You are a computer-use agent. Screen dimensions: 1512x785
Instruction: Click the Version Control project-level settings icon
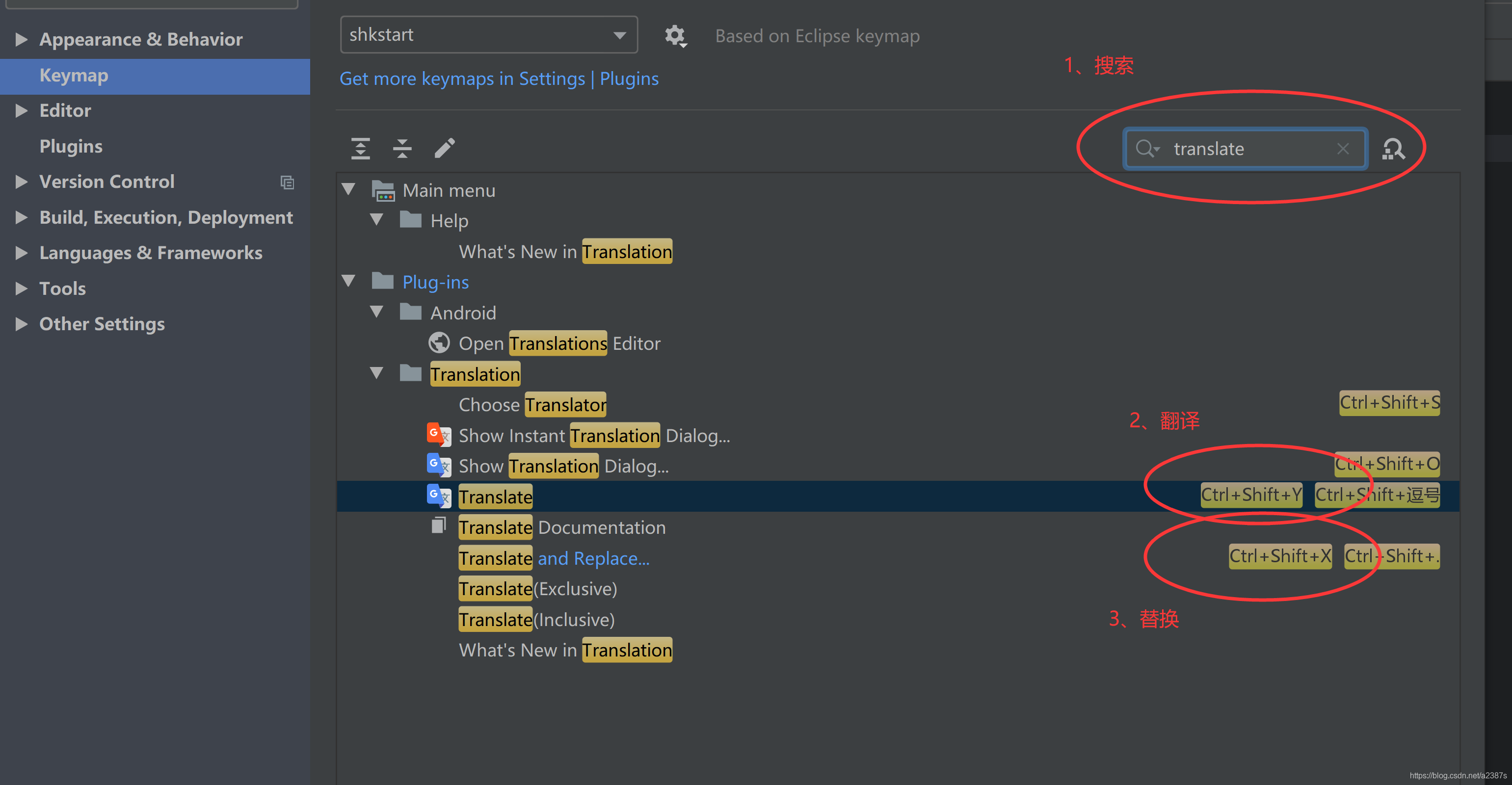pos(287,183)
